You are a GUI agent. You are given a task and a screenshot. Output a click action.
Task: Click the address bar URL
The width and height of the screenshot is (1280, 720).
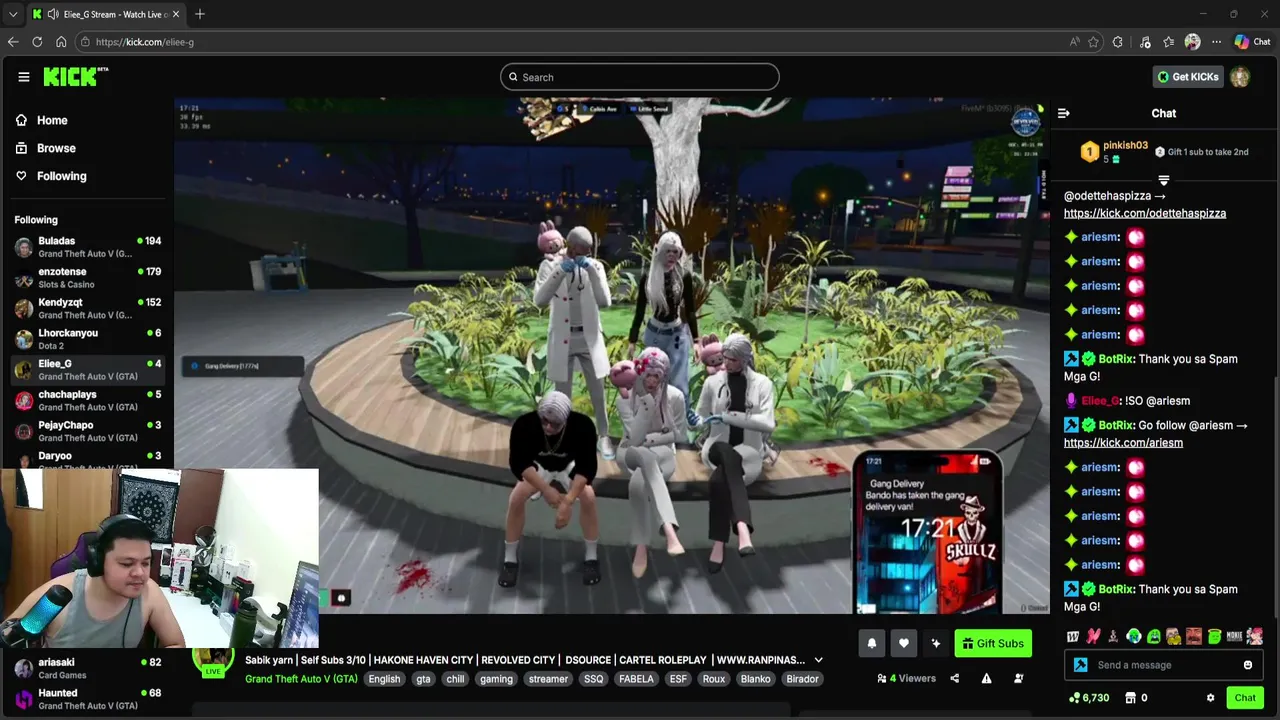click(145, 42)
